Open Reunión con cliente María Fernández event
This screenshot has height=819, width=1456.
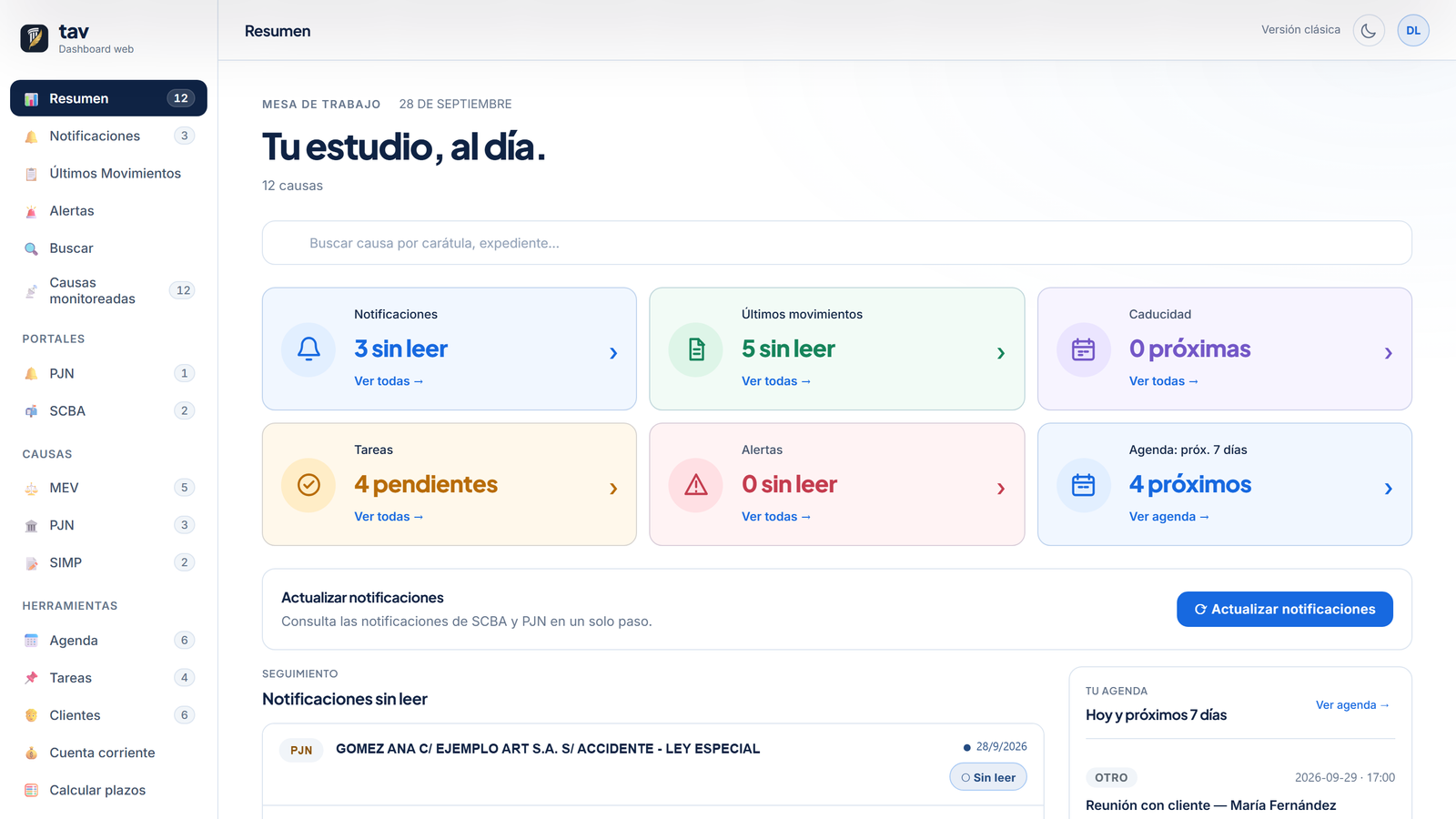(1211, 805)
